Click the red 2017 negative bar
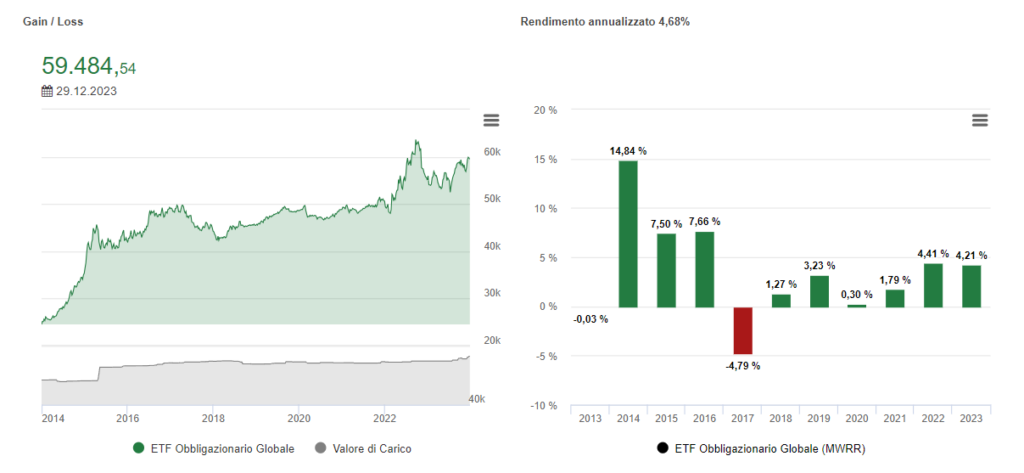The image size is (1024, 473). tap(742, 330)
